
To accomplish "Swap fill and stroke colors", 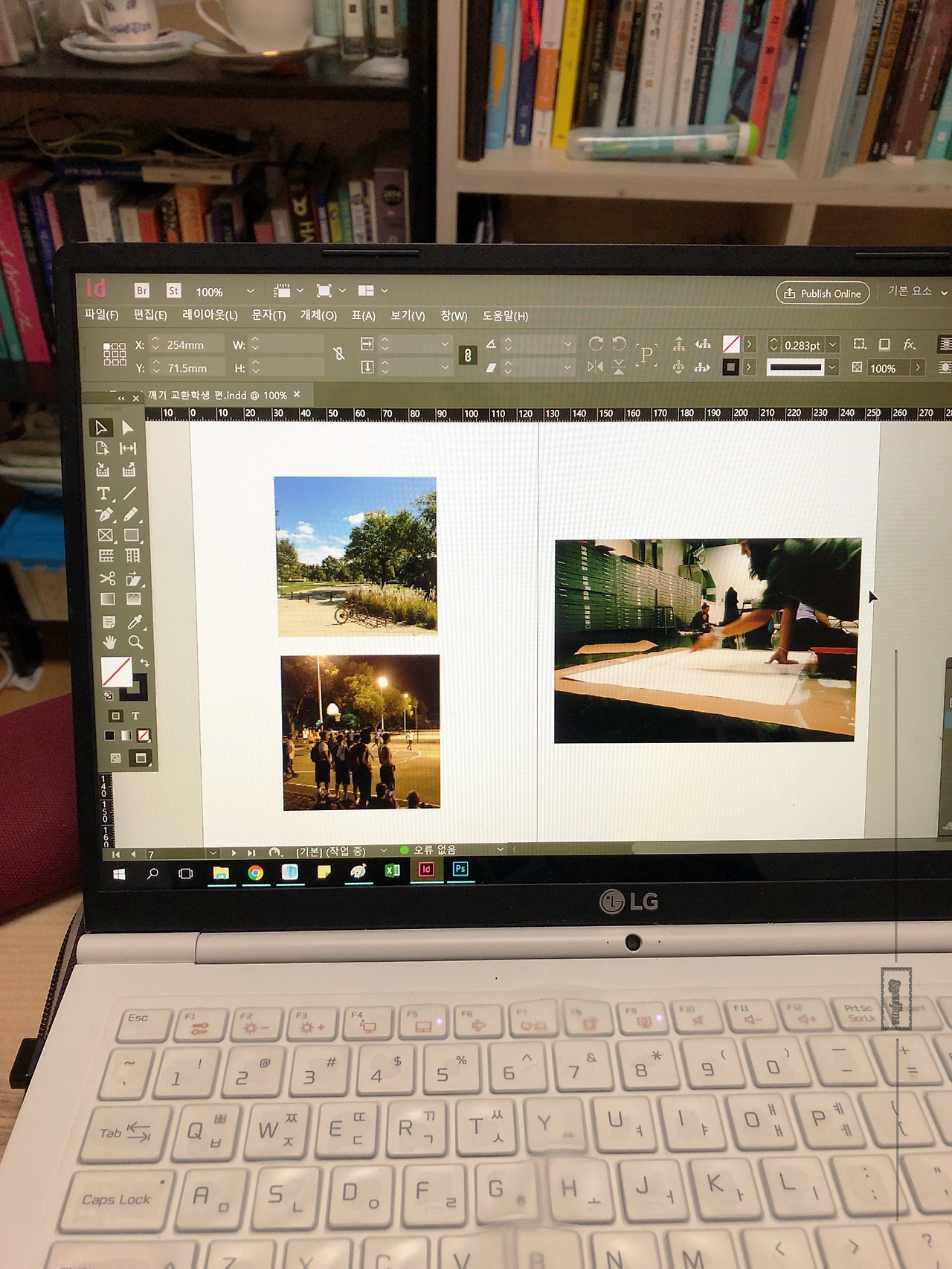I will (144, 663).
